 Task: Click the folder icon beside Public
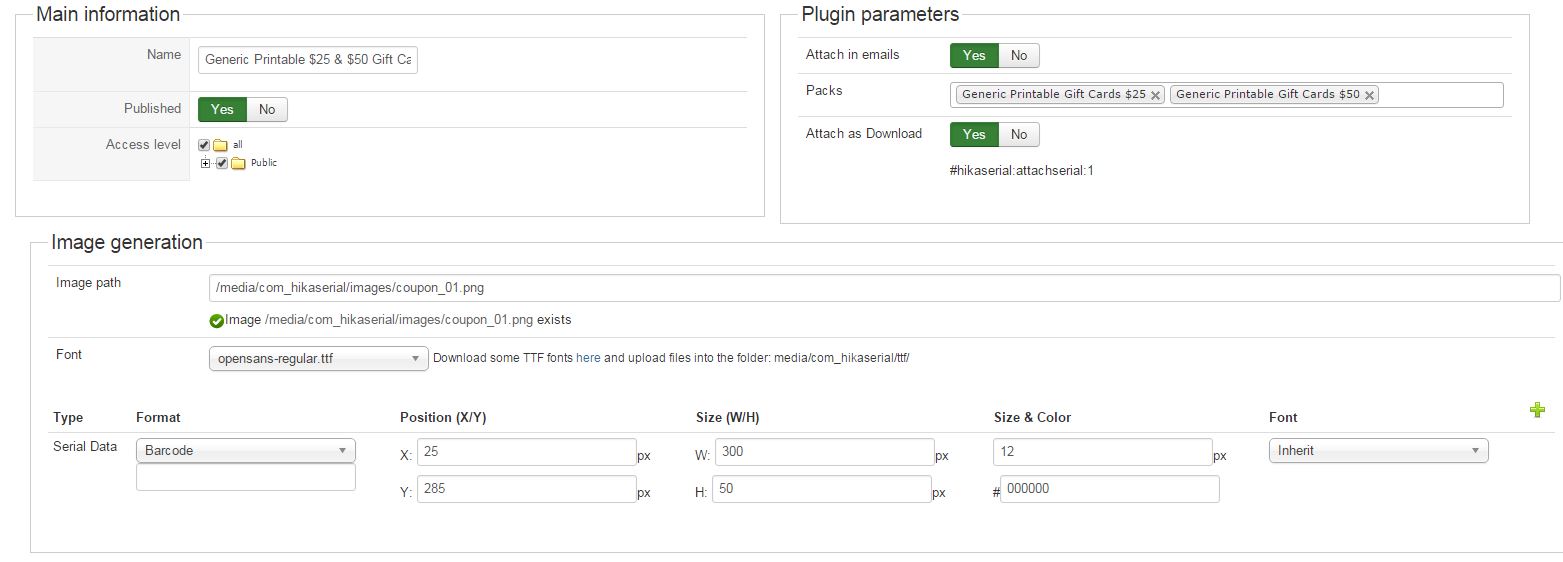[238, 163]
